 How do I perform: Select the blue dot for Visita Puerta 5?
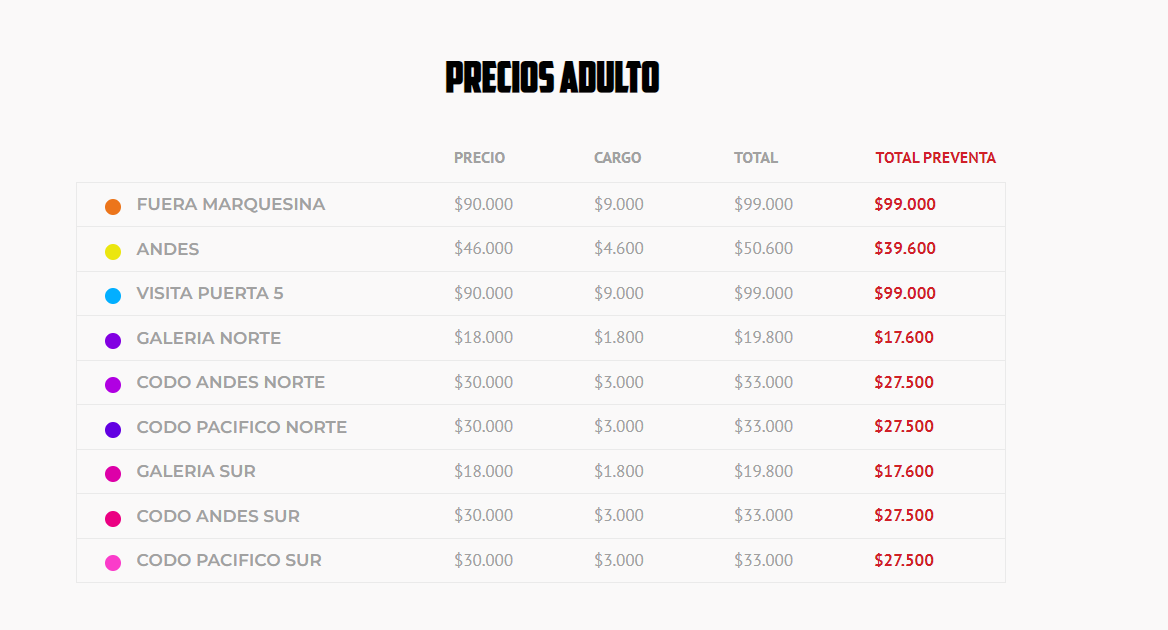click(113, 296)
